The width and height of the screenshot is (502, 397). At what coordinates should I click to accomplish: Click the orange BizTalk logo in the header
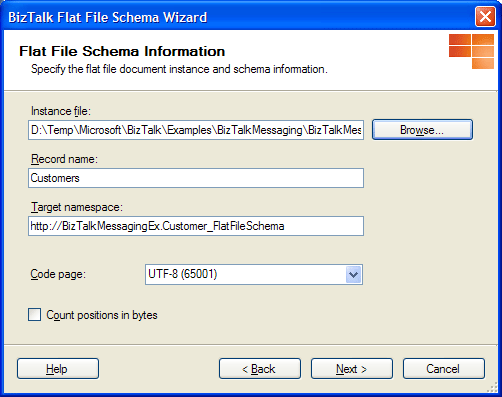(x=471, y=51)
